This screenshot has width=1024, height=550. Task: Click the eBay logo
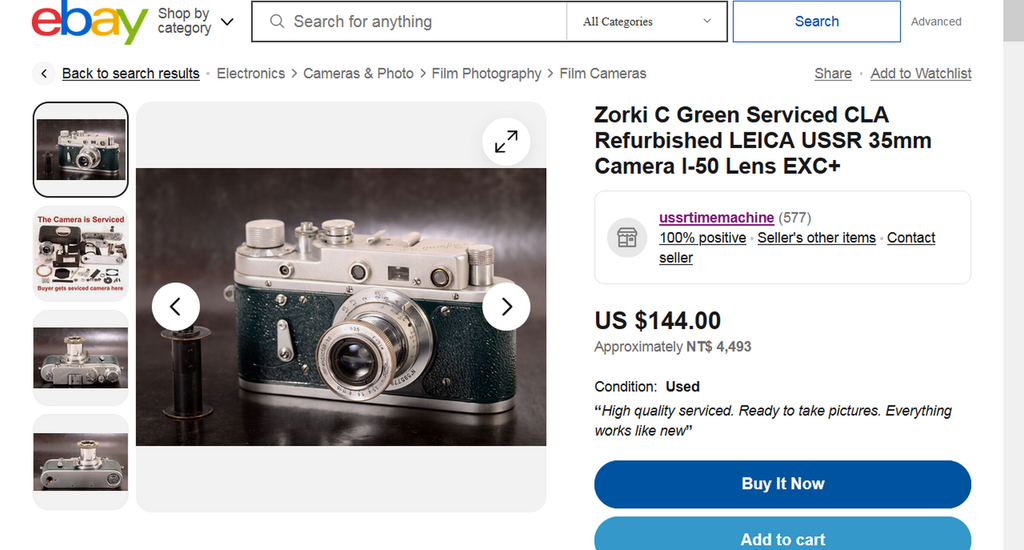point(89,22)
